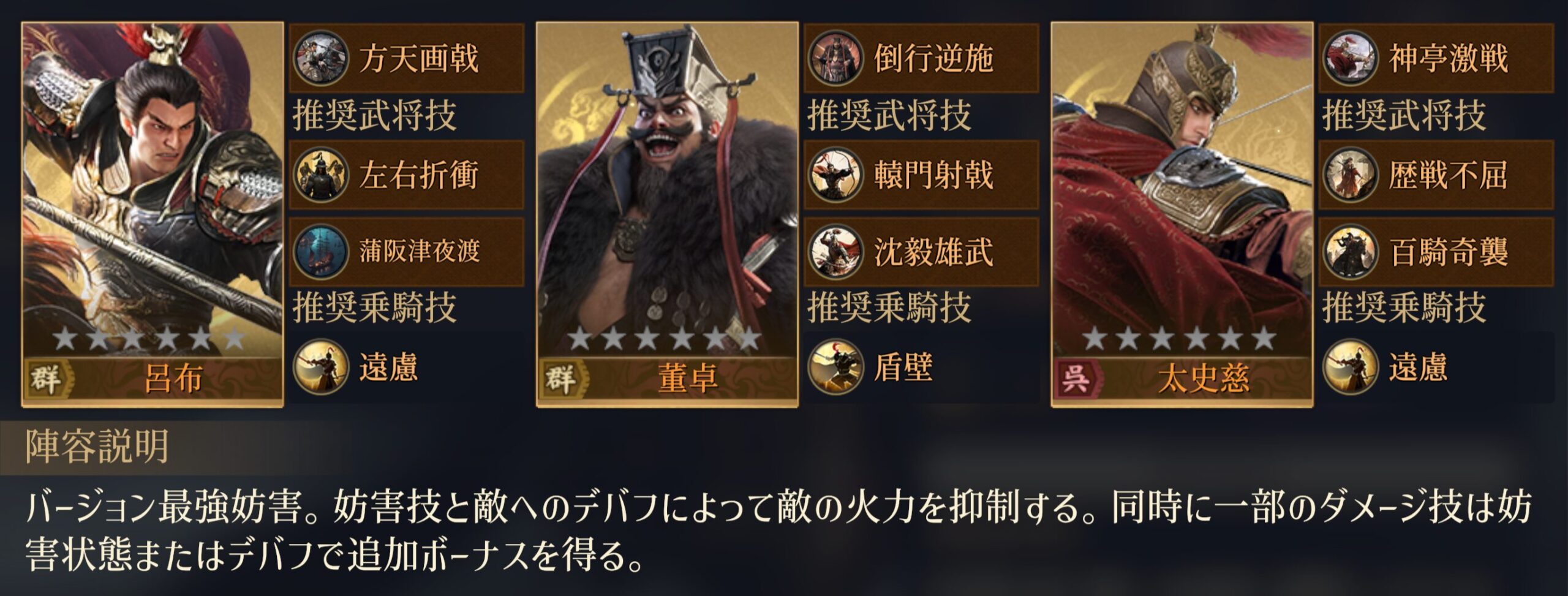
Task: Select the 陣容説明 section header
Action: point(97,447)
